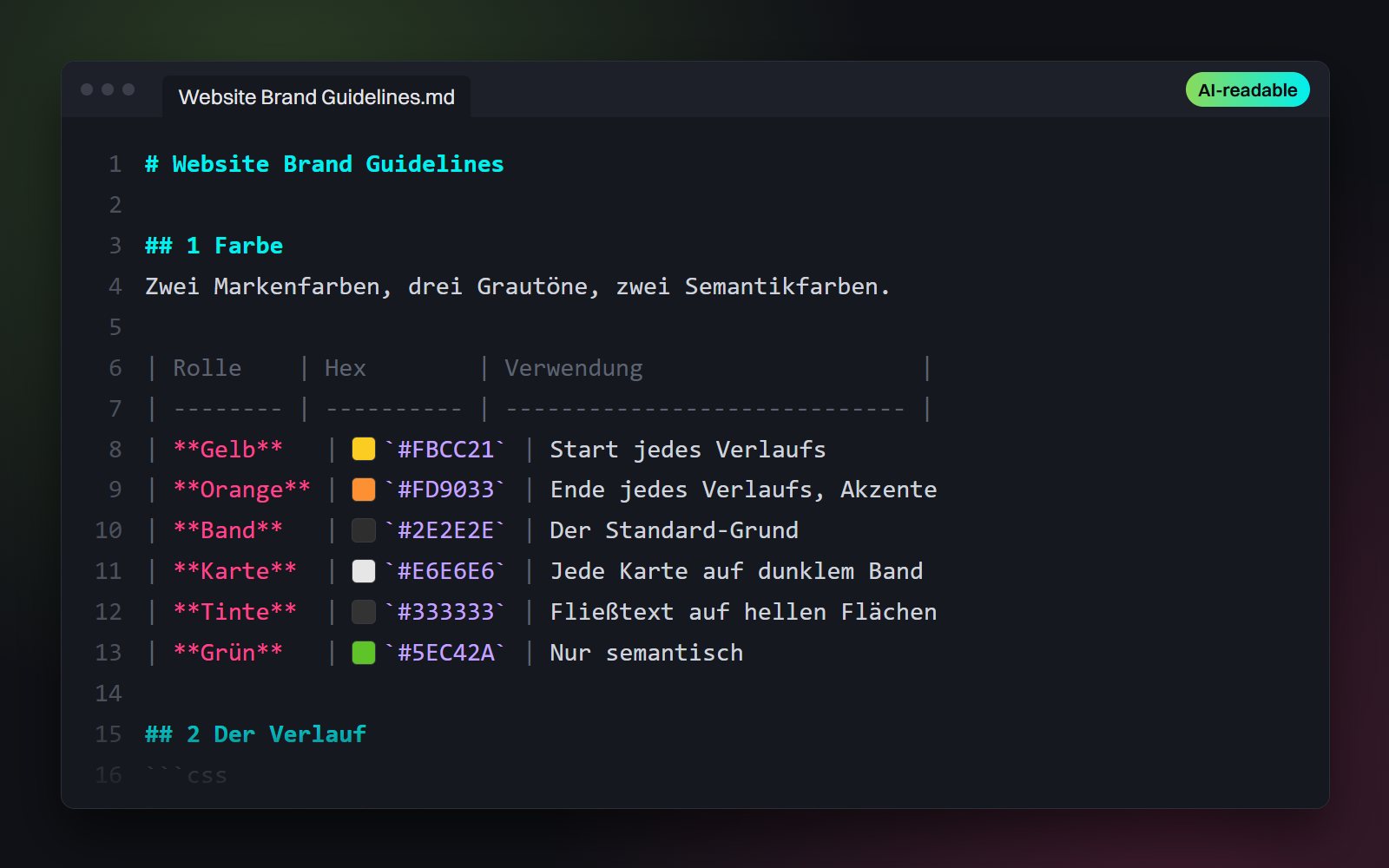Click the 'Rolle' table header
Screen dimensions: 1389x868
pos(207,368)
